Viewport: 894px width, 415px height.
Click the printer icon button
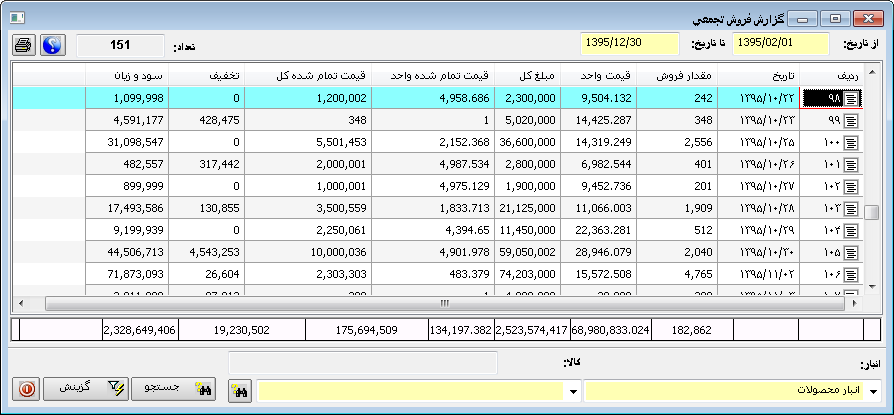point(24,44)
